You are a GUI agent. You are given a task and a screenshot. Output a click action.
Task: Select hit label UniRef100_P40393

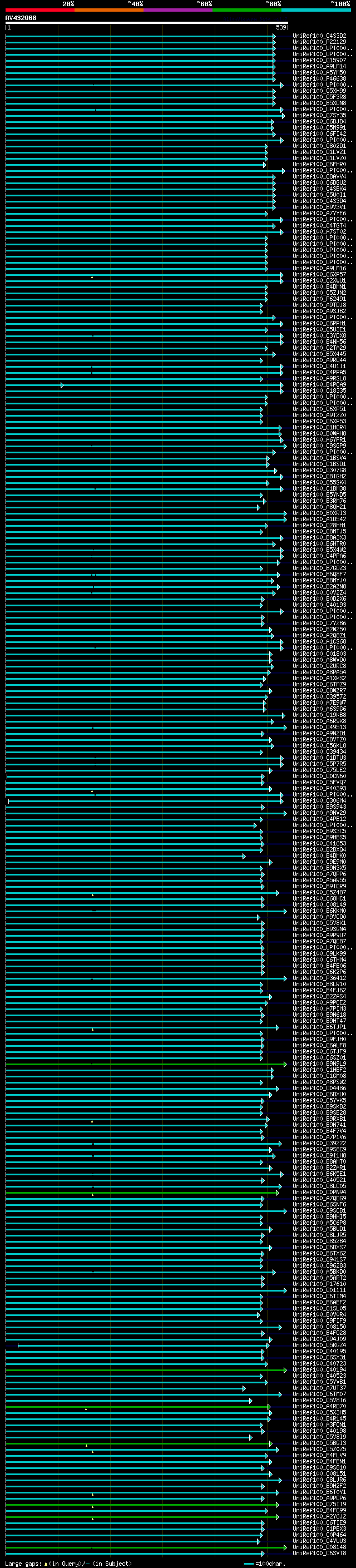point(319,788)
